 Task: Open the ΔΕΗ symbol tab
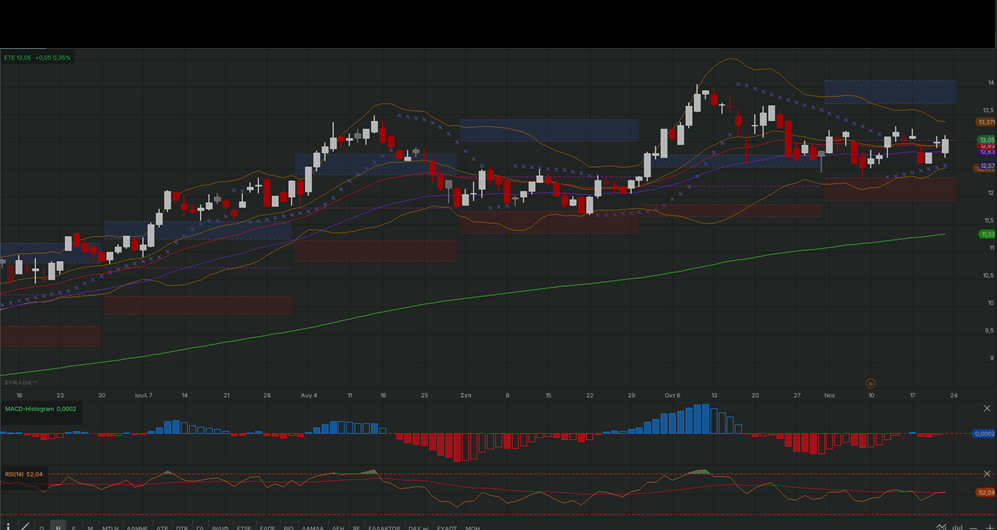[x=338, y=527]
